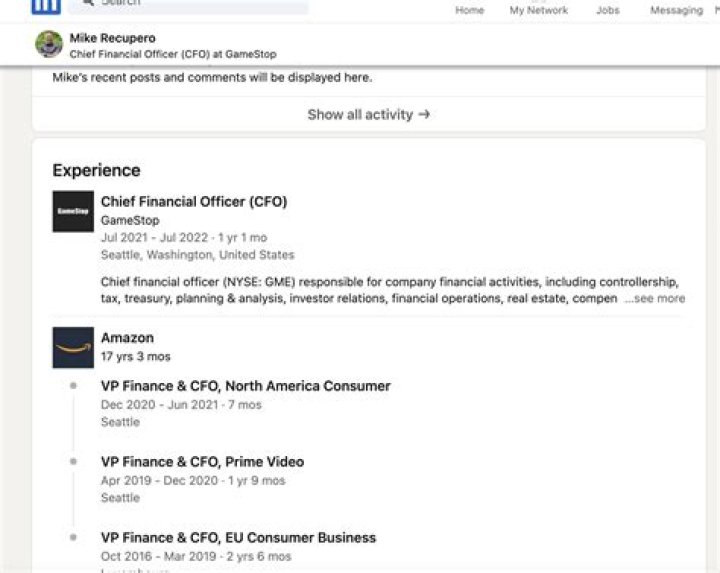Switch to the Jobs tab
The image size is (720, 573).
607,10
